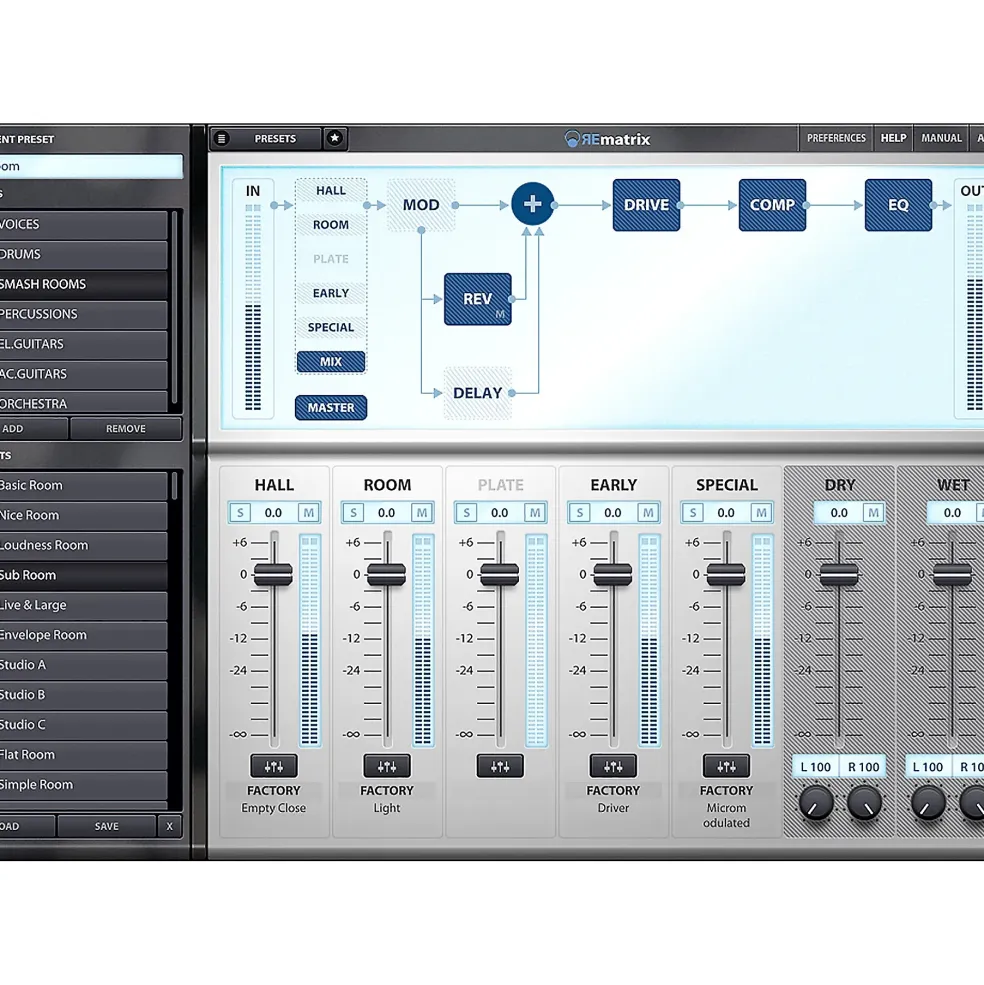Choose the Sub Room preset
The width and height of the screenshot is (984, 985).
[x=83, y=575]
